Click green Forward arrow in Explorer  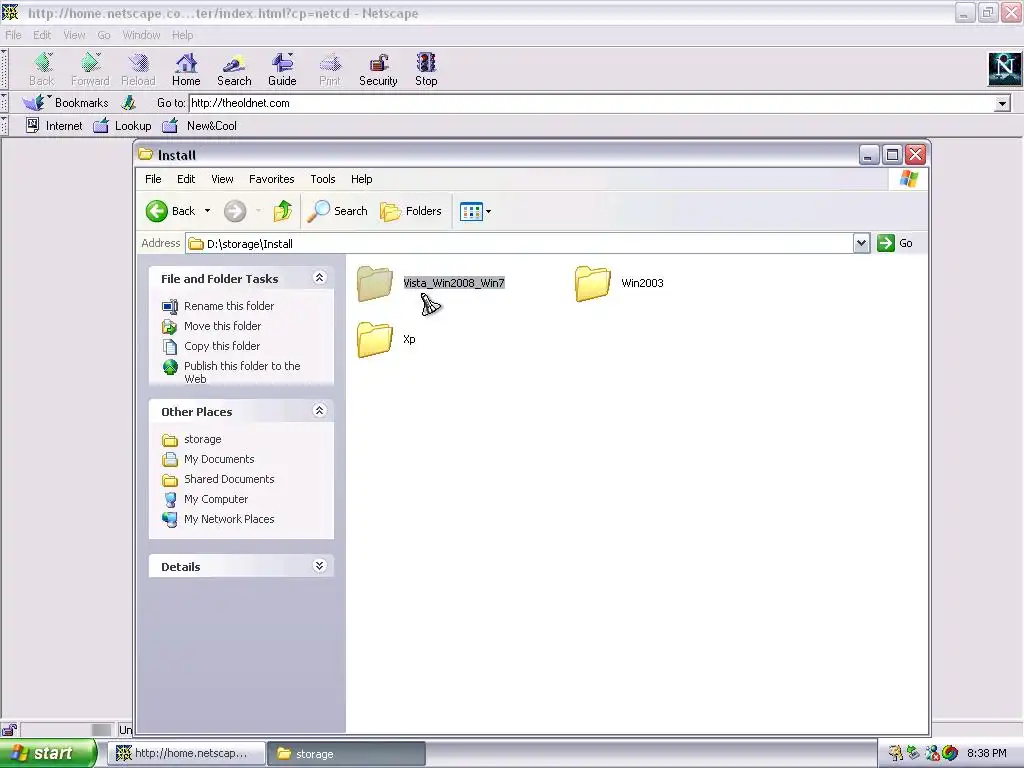point(235,211)
